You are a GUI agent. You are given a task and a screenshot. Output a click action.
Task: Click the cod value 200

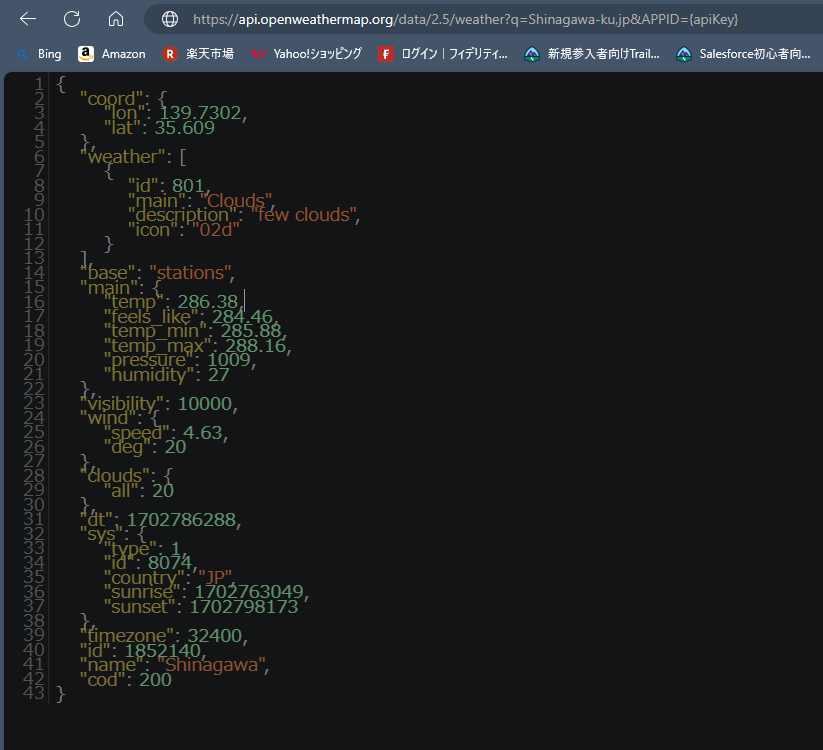click(155, 679)
